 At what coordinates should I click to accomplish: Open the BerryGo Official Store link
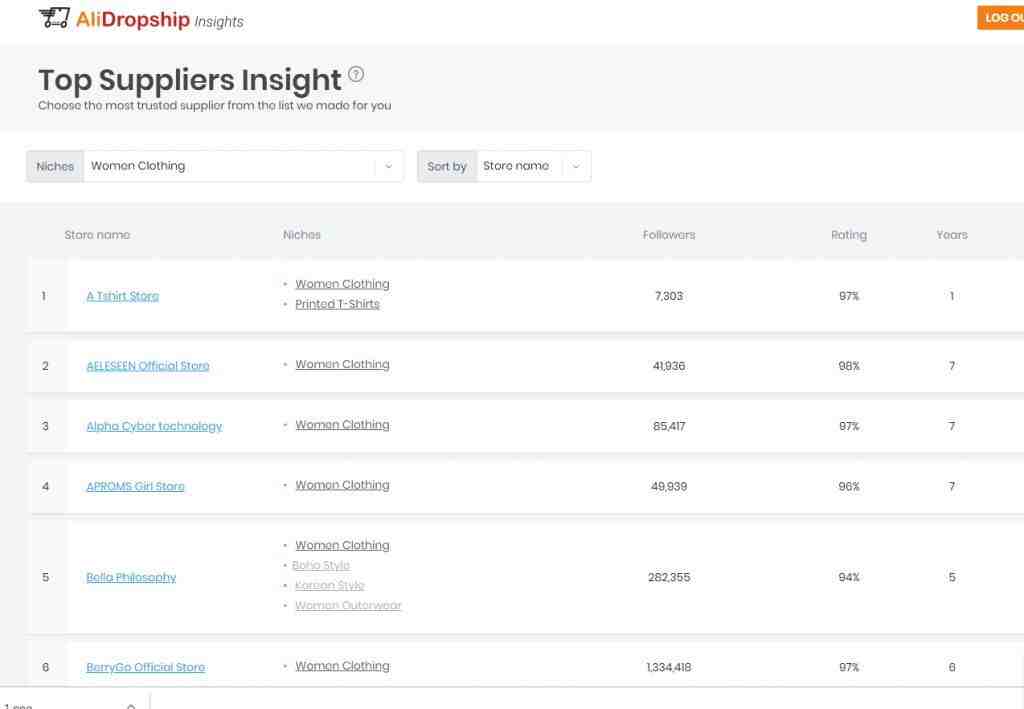click(x=146, y=667)
